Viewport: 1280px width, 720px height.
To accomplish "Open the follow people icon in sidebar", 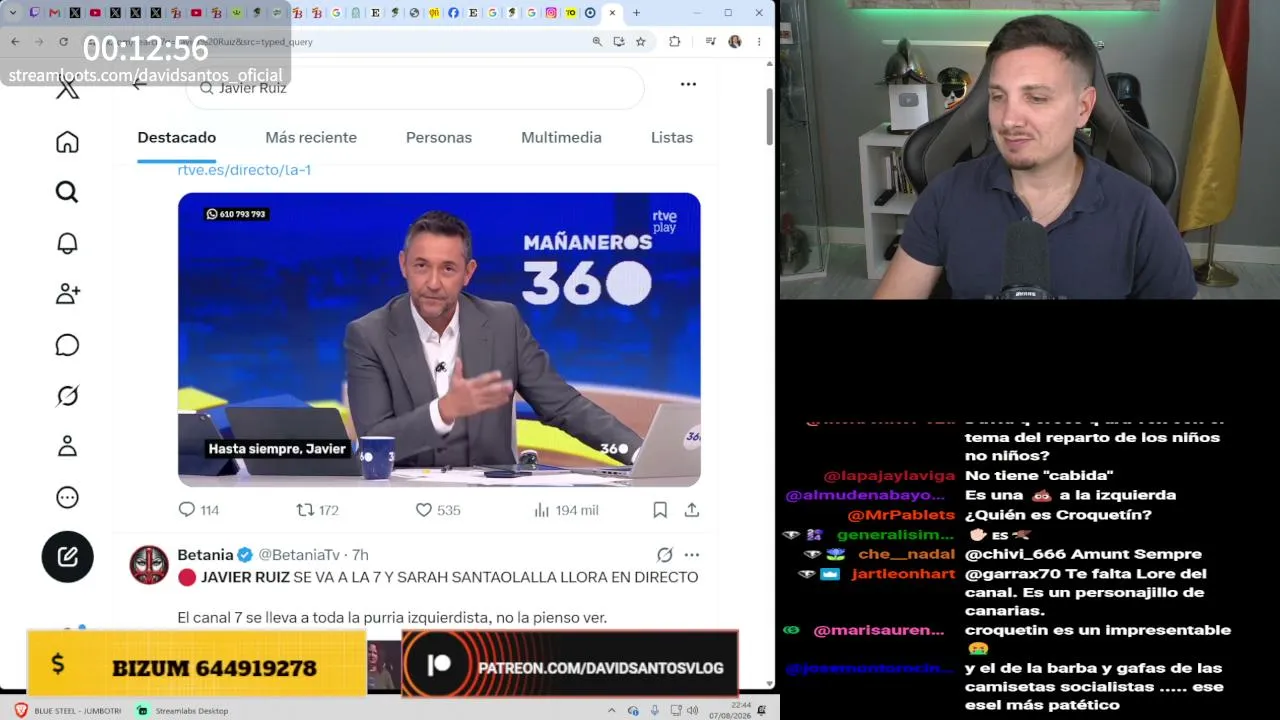I will [x=67, y=294].
